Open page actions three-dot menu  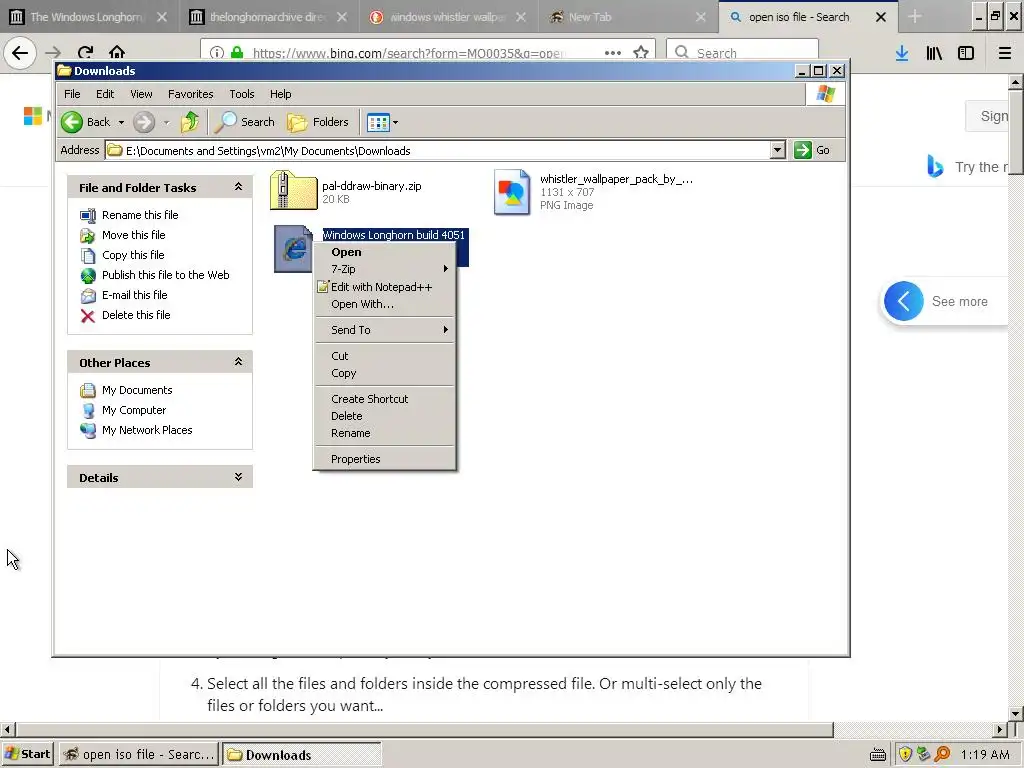613,52
